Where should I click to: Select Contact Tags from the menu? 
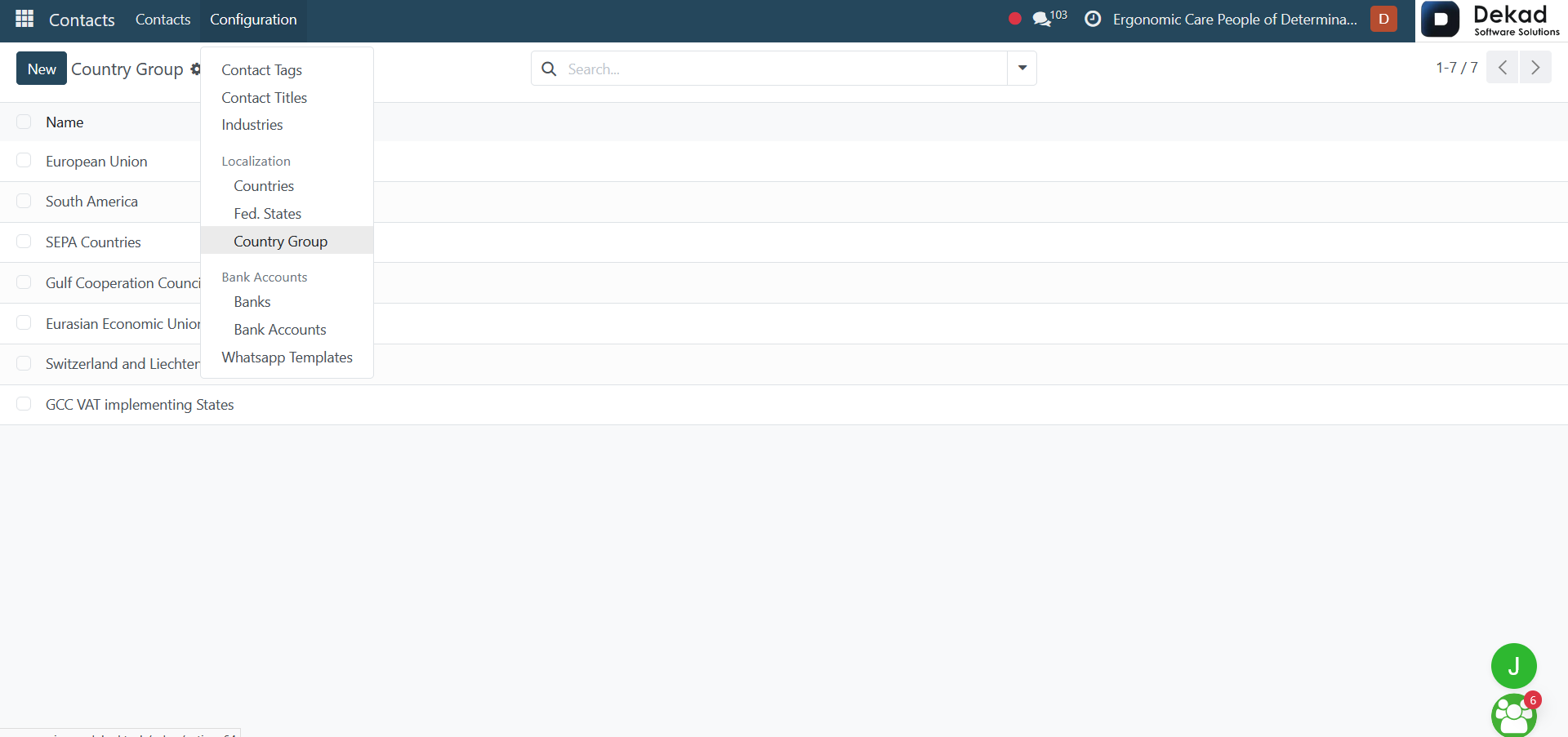(261, 70)
